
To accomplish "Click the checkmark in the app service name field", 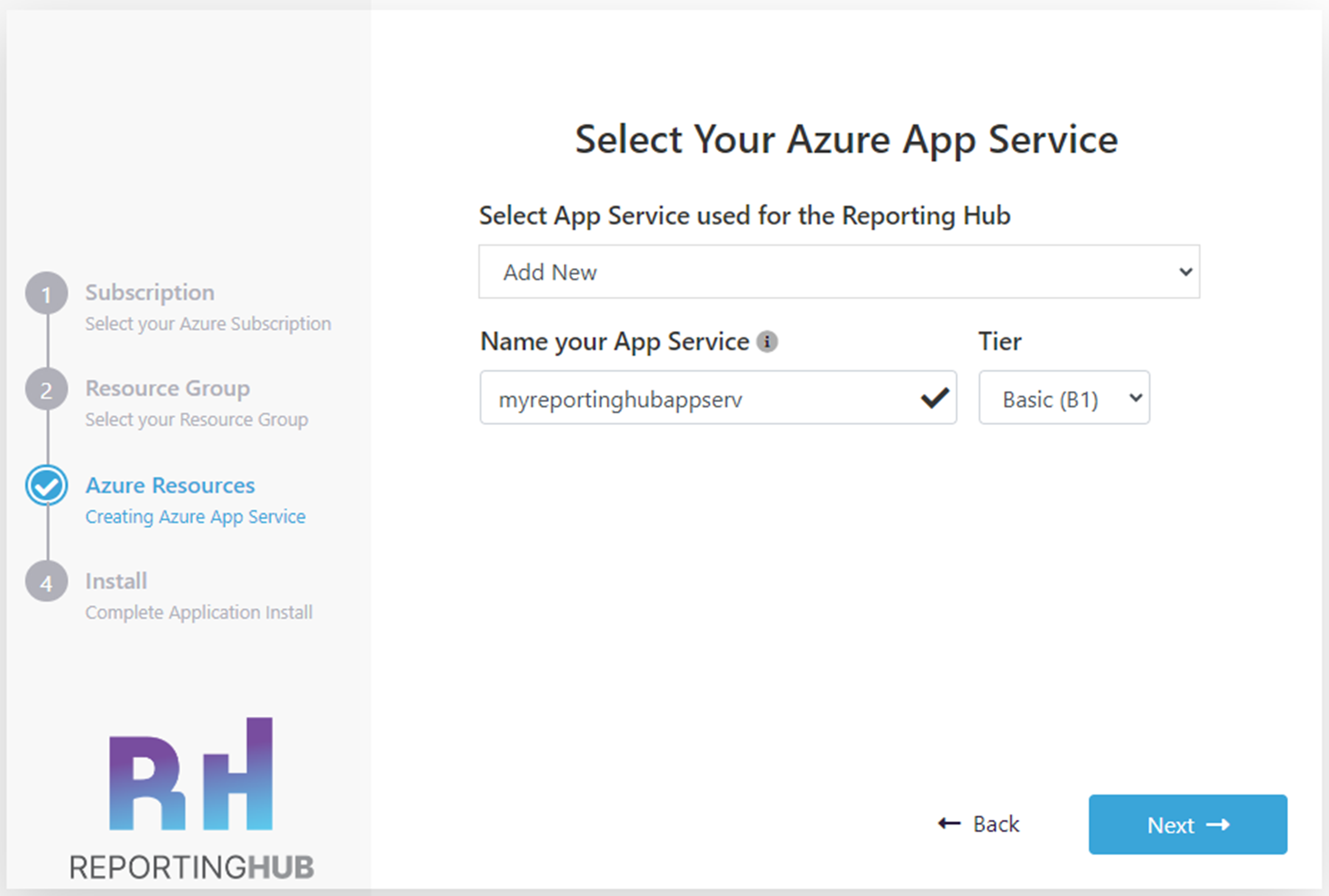I will (935, 398).
